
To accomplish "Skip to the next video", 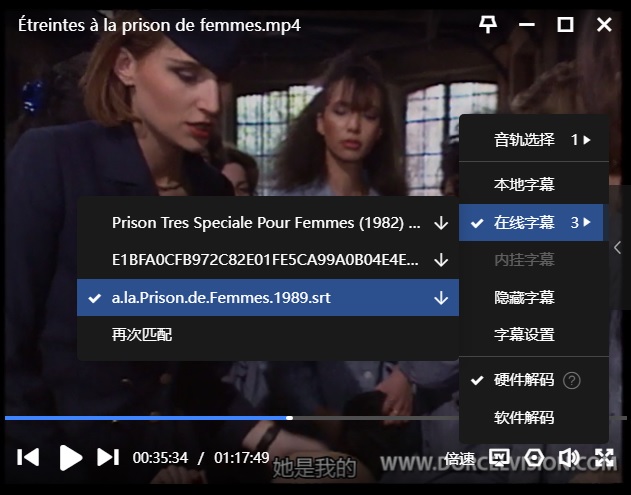I will point(108,458).
